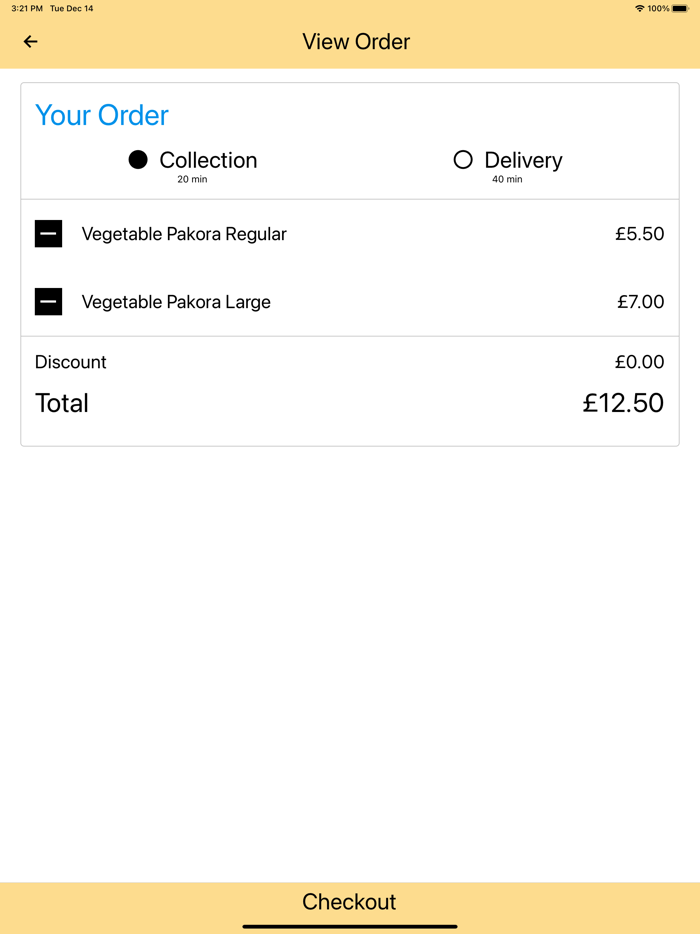Screen dimensions: 700x934
Task: Select the Delivery option
Action: [x=522, y=159]
